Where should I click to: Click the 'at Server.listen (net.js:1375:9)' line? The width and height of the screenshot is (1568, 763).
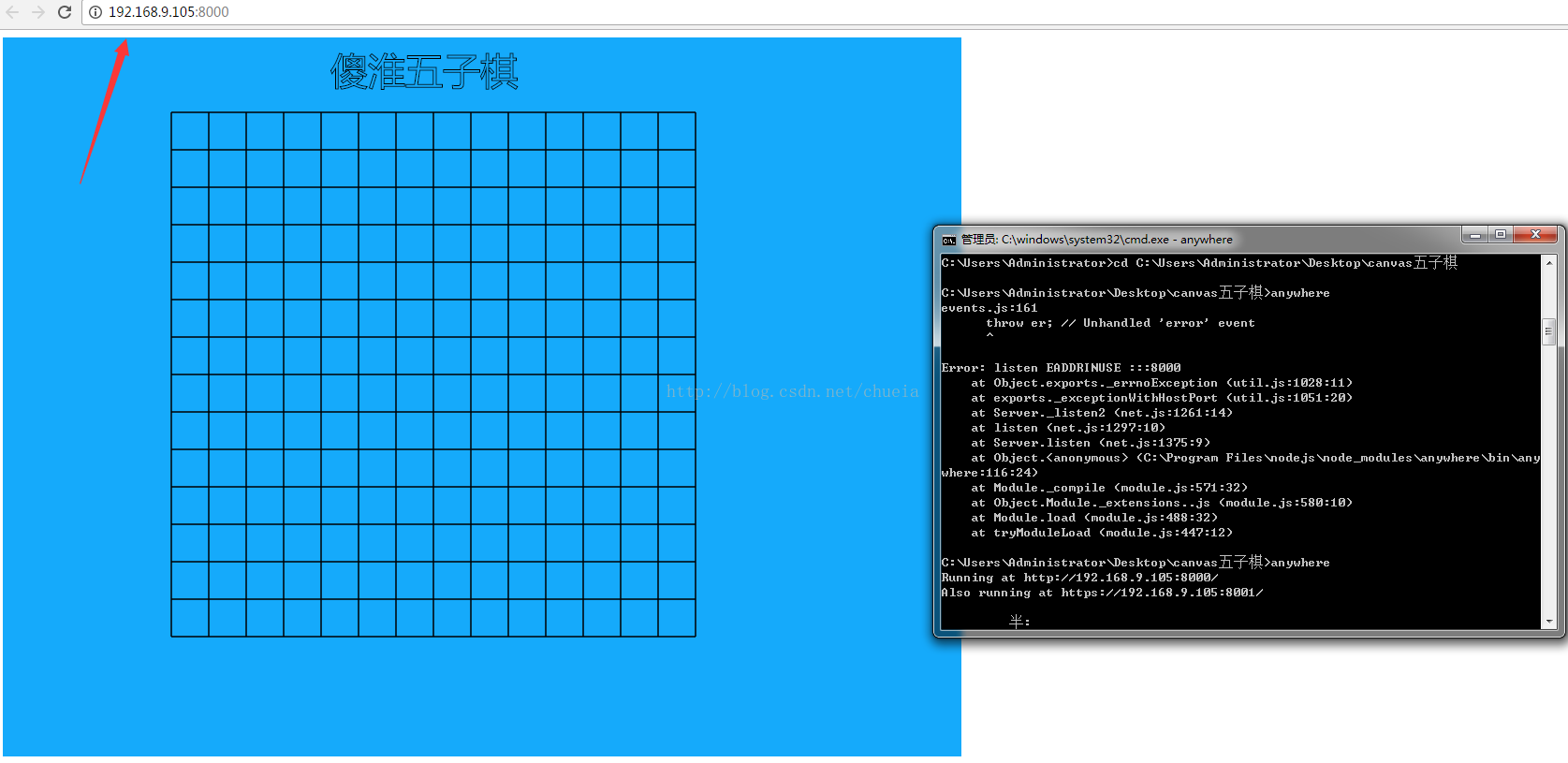pyautogui.click(x=1091, y=443)
